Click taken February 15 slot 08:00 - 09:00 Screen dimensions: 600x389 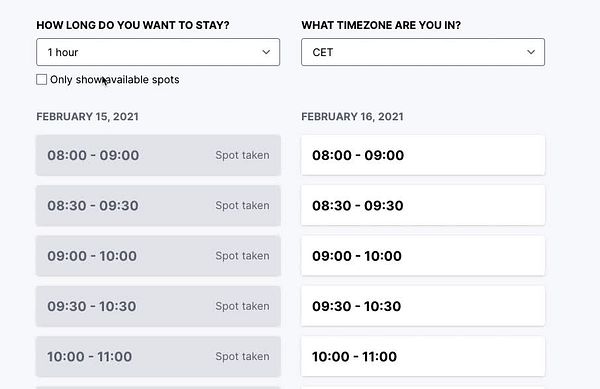(x=158, y=155)
